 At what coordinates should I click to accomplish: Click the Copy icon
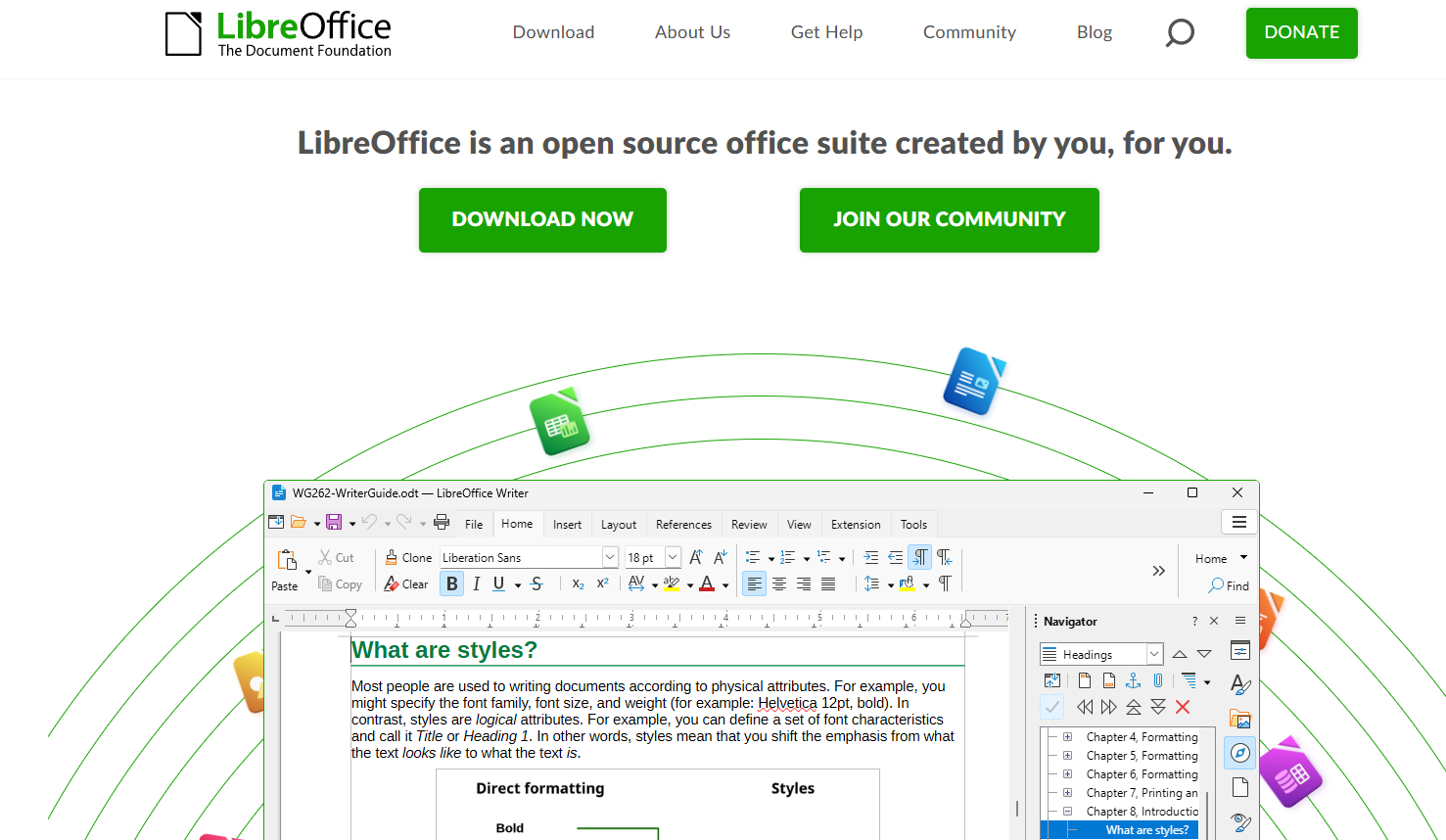(325, 583)
